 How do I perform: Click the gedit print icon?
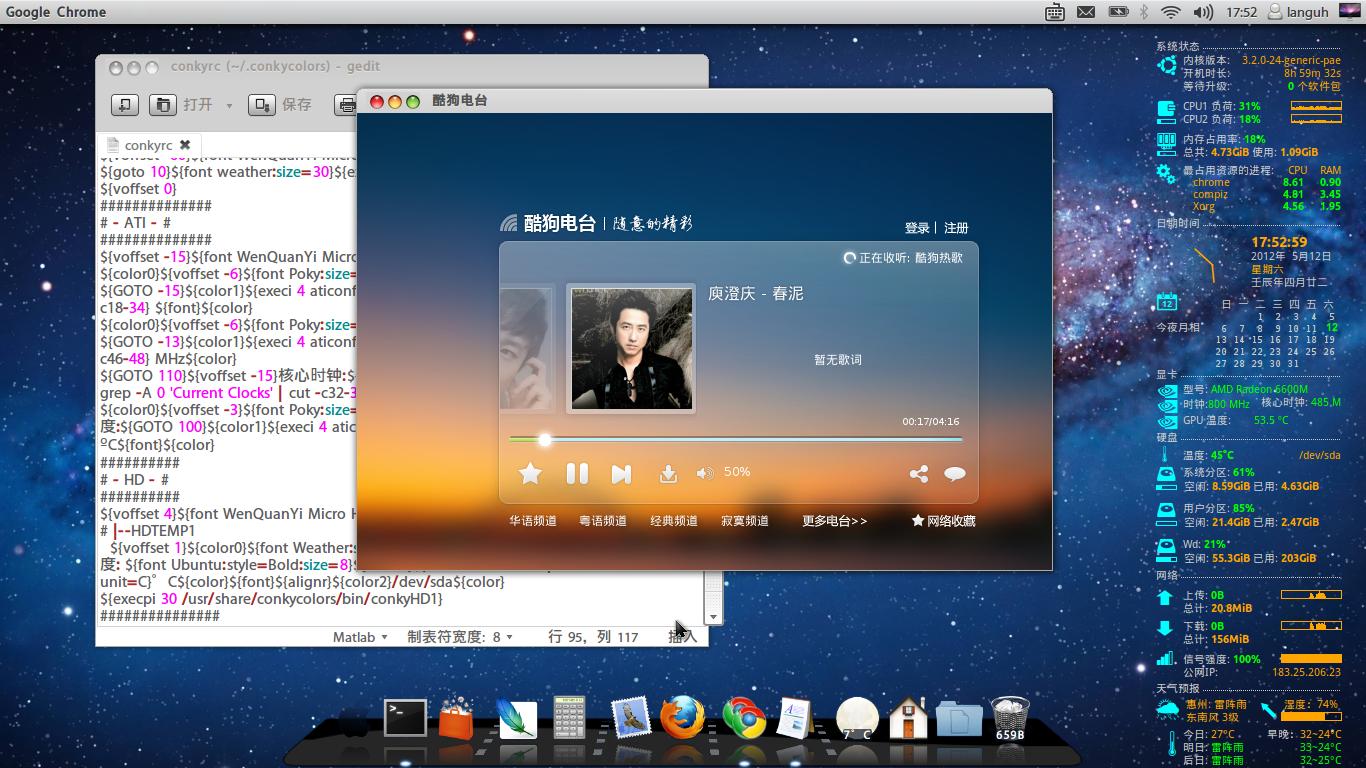(x=346, y=104)
